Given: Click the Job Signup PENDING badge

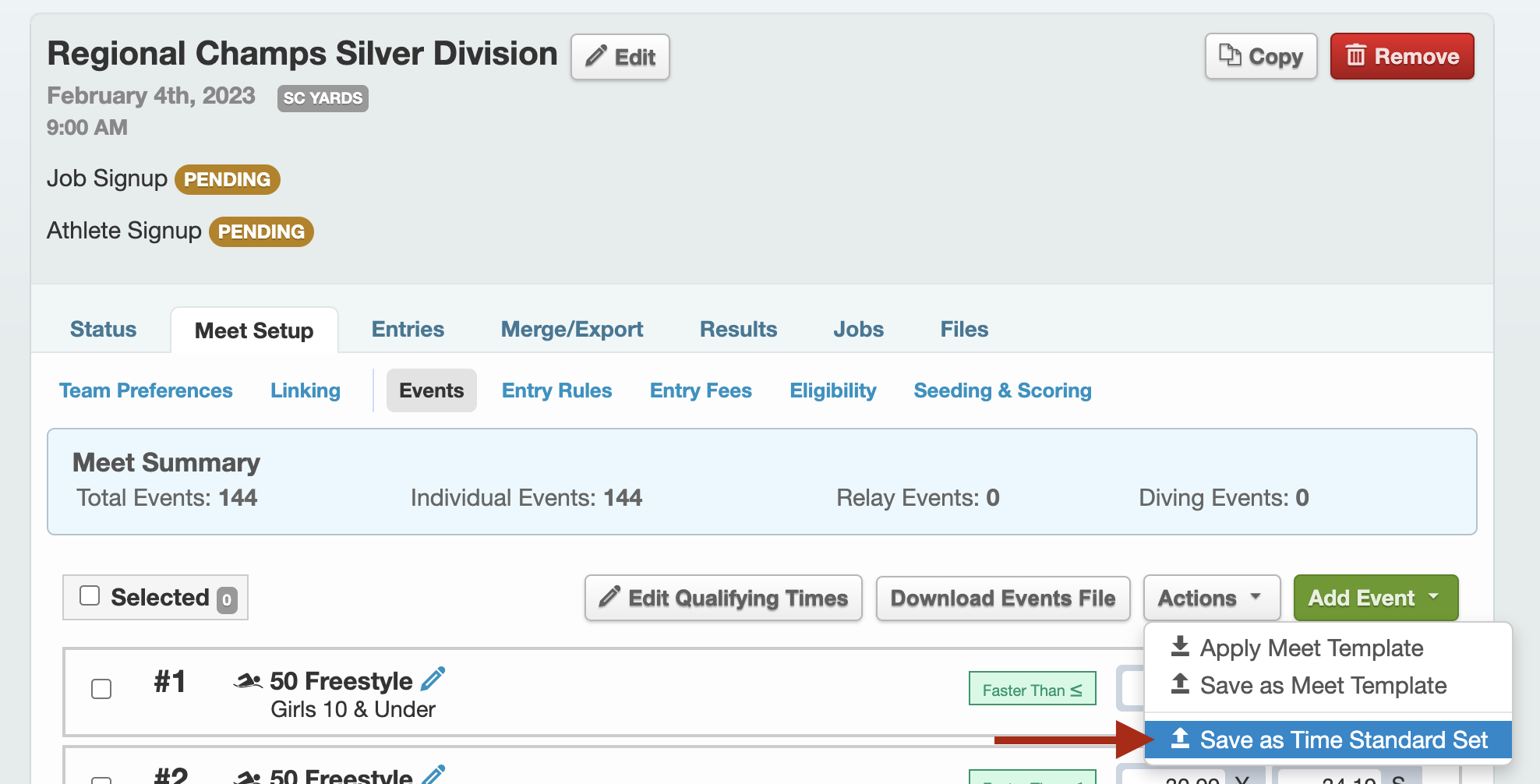Looking at the screenshot, I should [x=227, y=179].
